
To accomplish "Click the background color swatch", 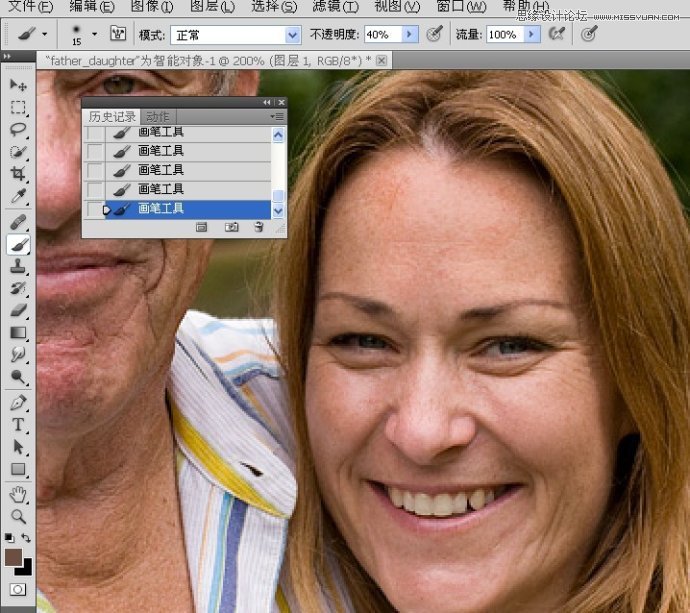I will [x=26, y=569].
